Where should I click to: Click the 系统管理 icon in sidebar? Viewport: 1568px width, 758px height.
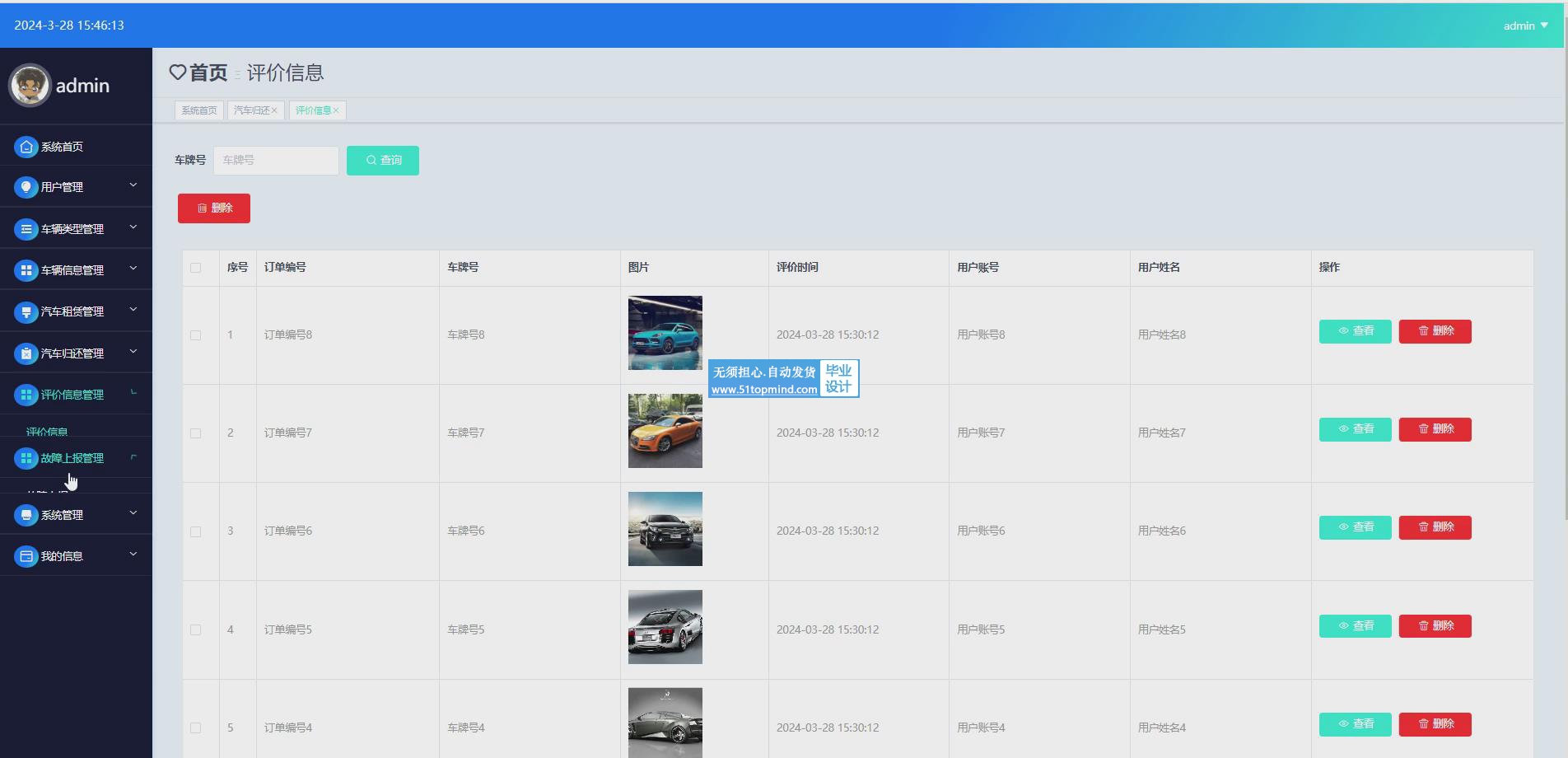pyautogui.click(x=26, y=515)
